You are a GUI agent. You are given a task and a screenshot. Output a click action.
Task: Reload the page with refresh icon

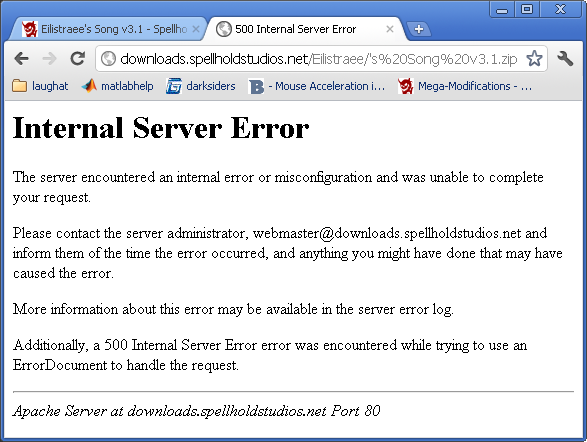point(78,58)
